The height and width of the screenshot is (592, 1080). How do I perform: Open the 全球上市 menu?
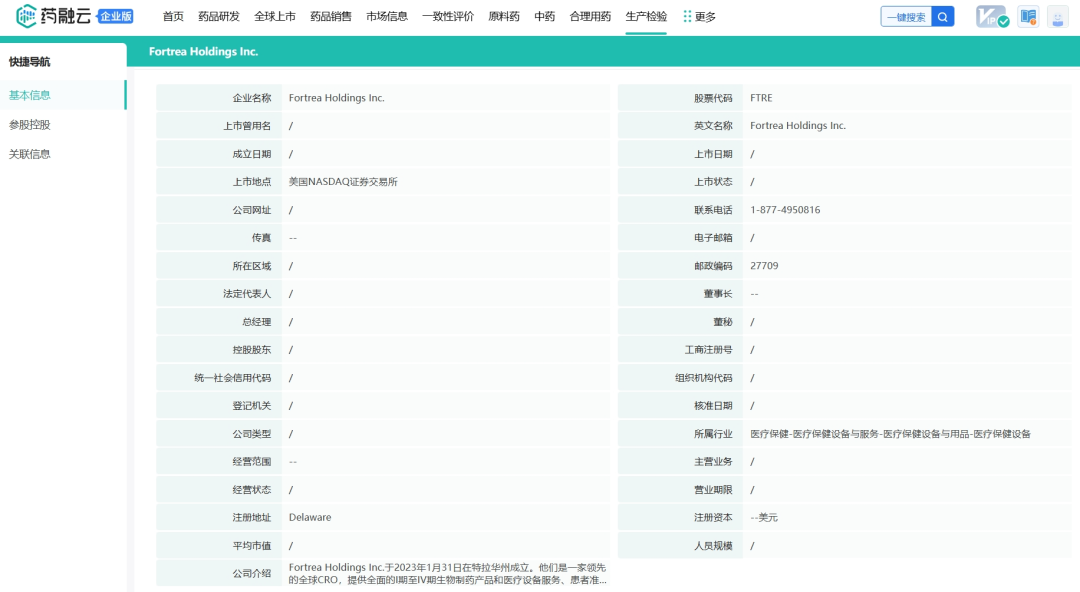(x=275, y=17)
